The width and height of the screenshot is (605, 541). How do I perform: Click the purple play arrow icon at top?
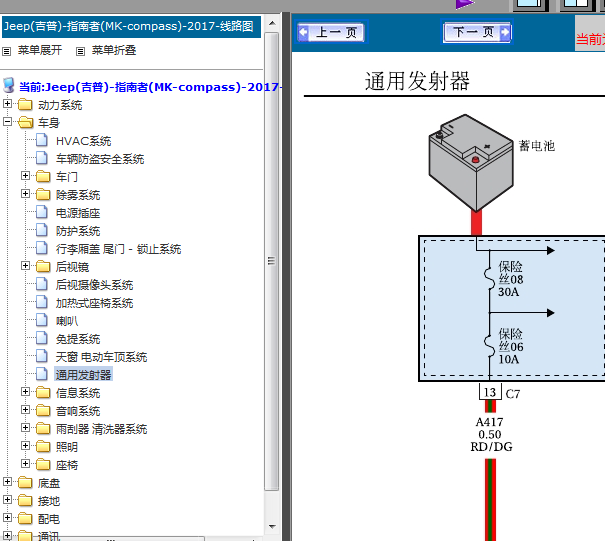pos(465,4)
